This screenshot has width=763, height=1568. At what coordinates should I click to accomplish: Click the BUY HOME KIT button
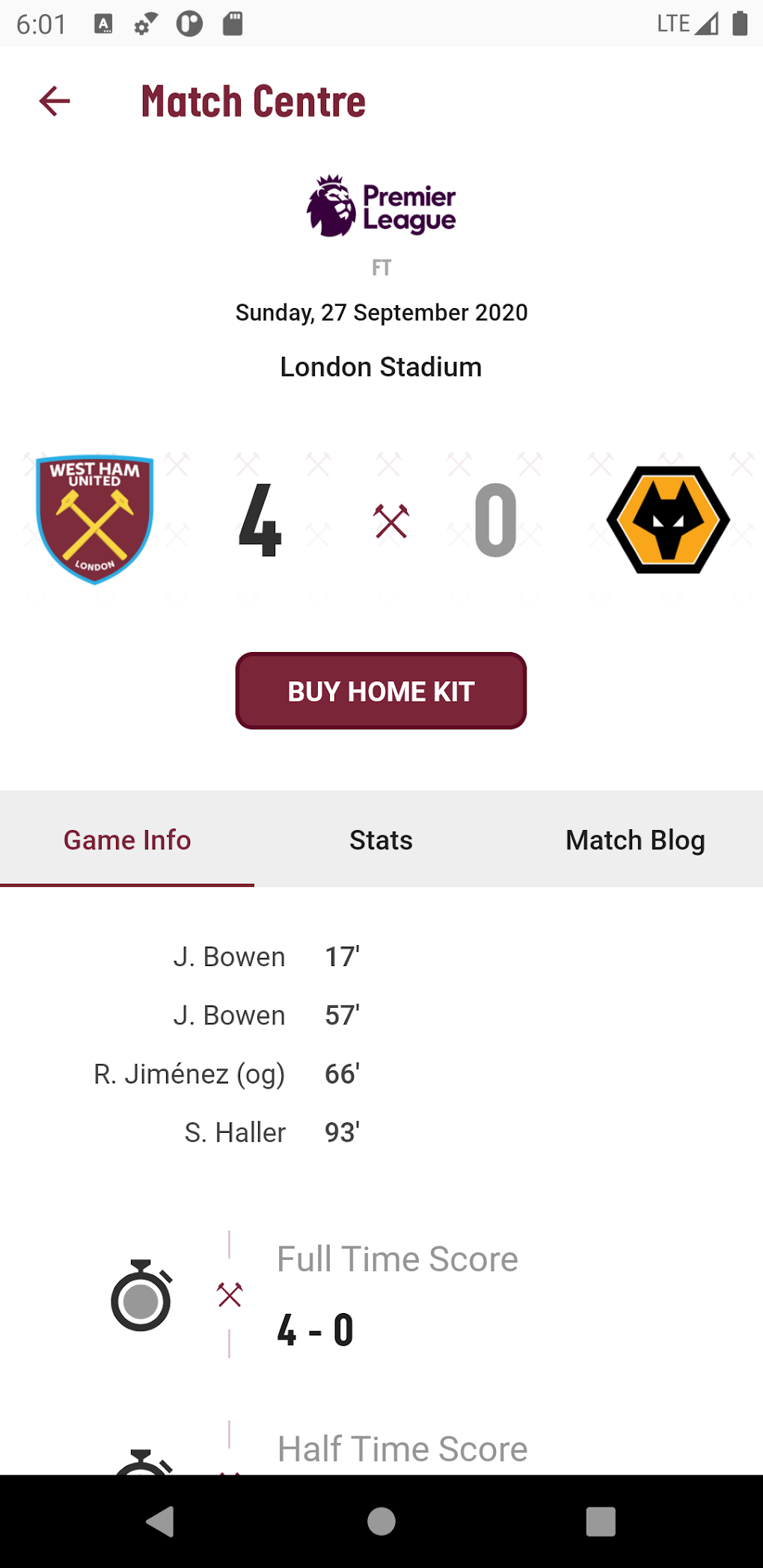coord(381,691)
